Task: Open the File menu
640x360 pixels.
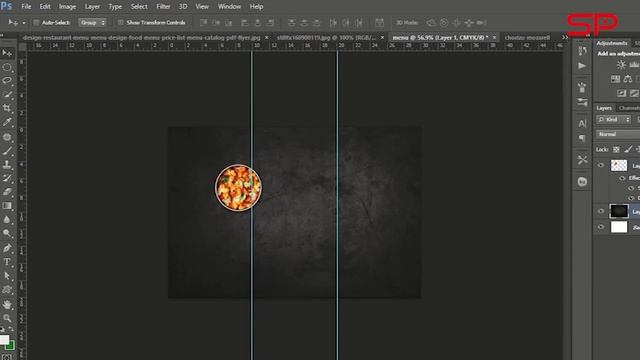Action: point(26,7)
